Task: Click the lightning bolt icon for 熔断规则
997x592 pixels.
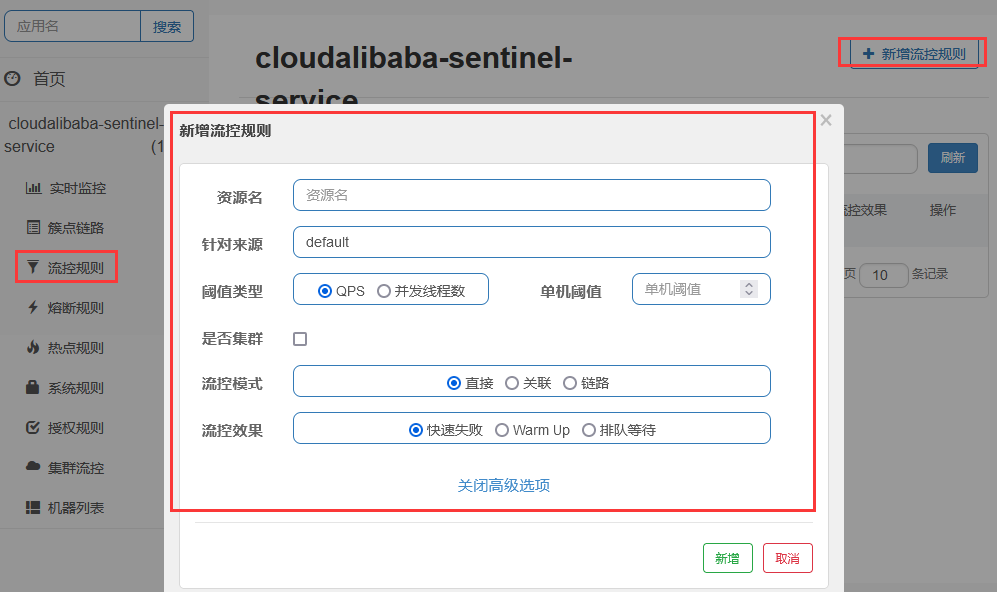Action: coord(33,307)
